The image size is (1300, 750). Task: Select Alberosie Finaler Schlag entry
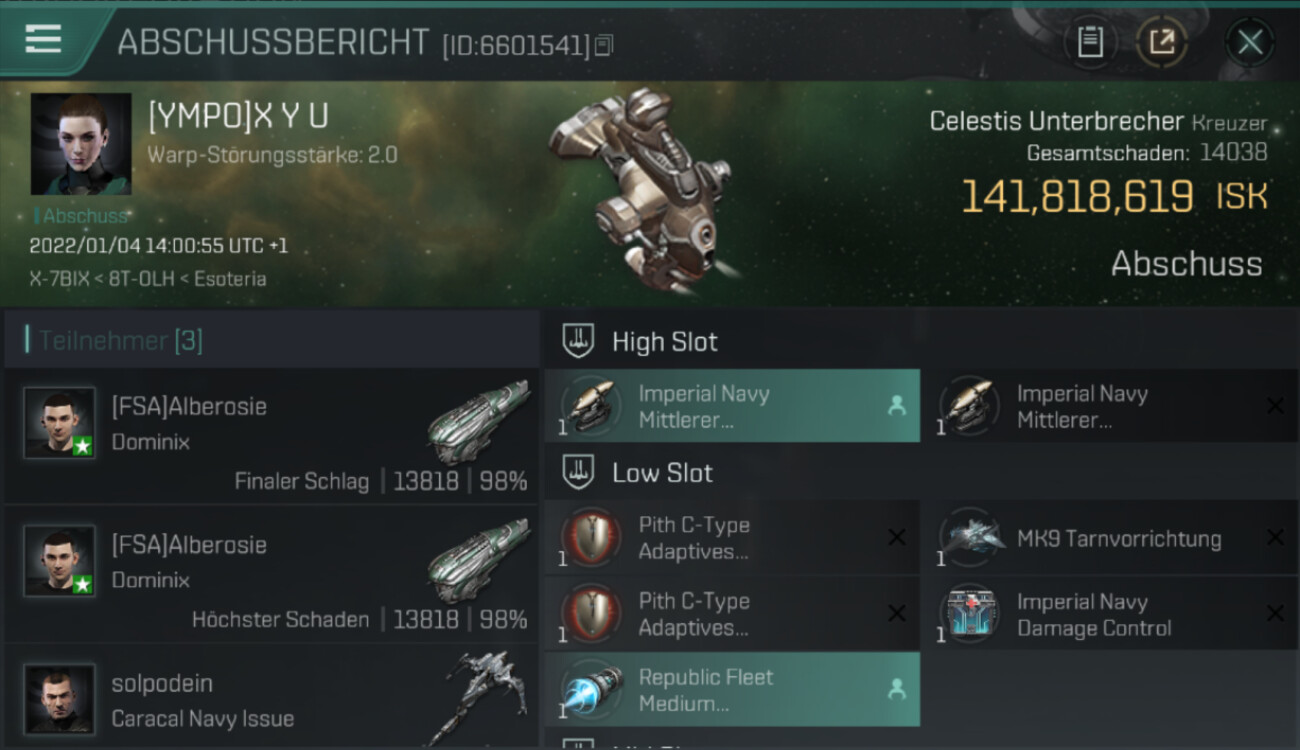coord(272,437)
